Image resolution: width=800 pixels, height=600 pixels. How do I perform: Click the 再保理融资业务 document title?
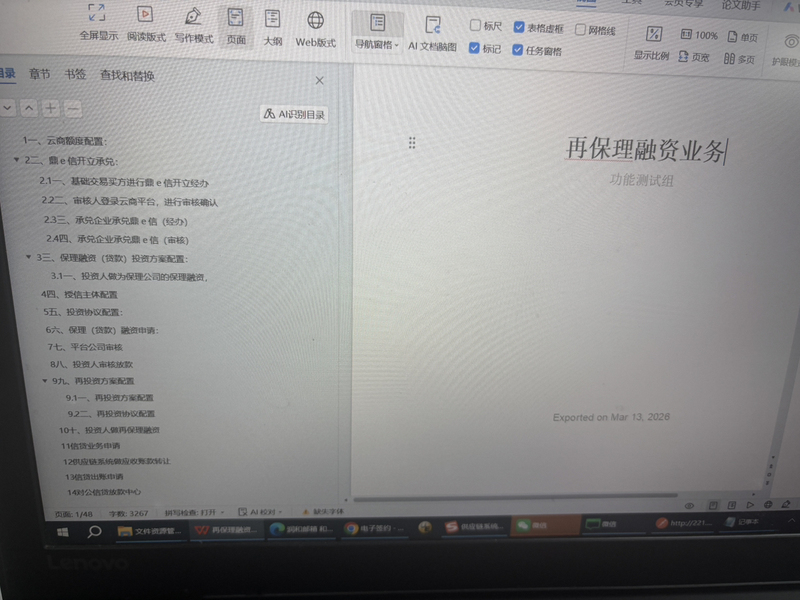[645, 150]
